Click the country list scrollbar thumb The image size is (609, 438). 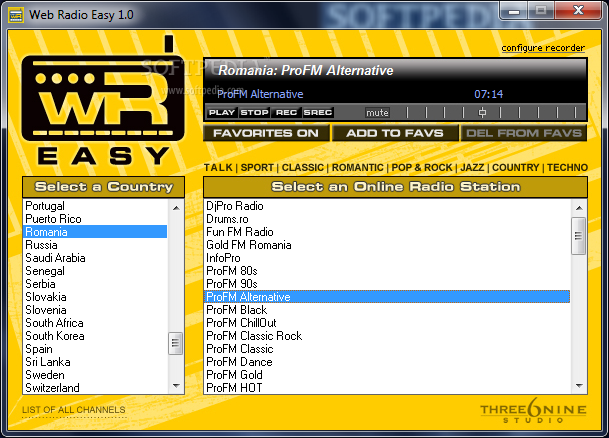tap(176, 343)
